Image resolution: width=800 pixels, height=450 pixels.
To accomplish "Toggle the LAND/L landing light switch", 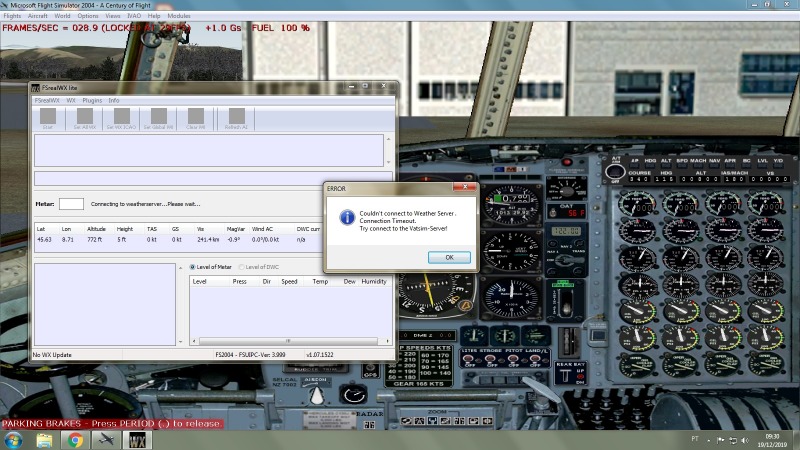I will (x=535, y=359).
